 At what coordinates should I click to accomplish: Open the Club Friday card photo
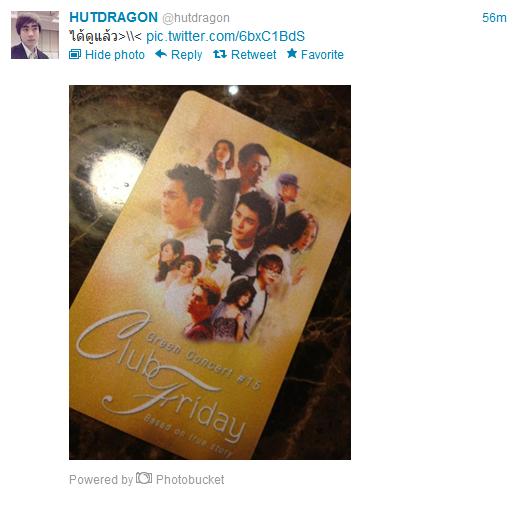(x=210, y=272)
